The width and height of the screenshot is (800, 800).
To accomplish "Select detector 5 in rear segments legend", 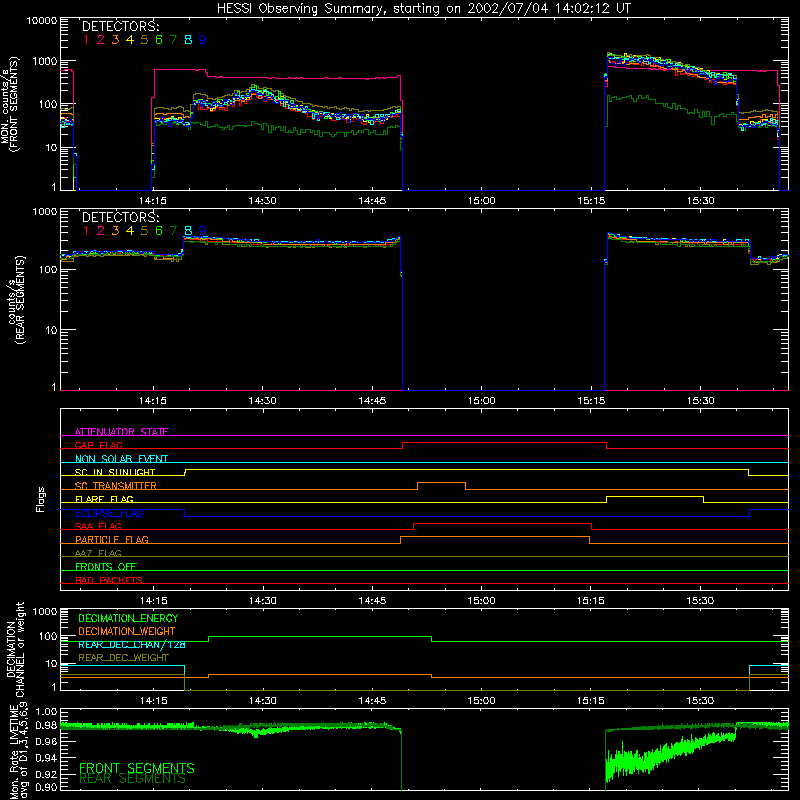I will [144, 231].
